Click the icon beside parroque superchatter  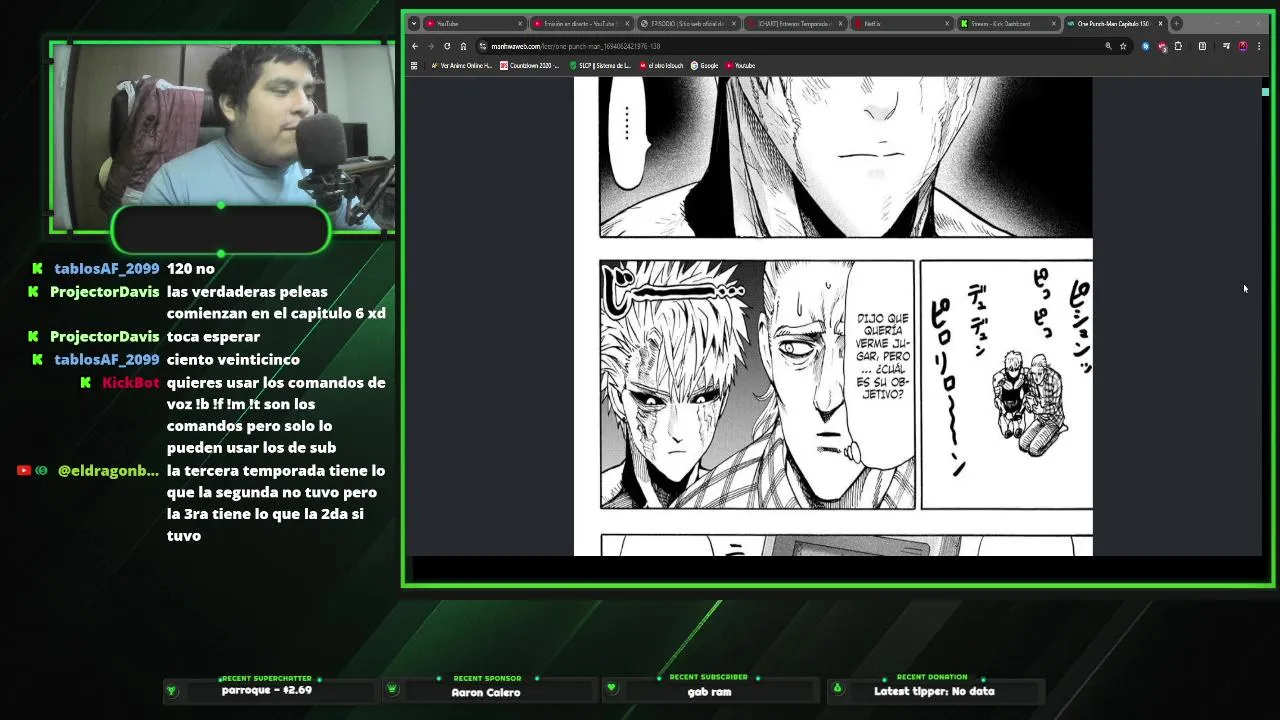(171, 690)
